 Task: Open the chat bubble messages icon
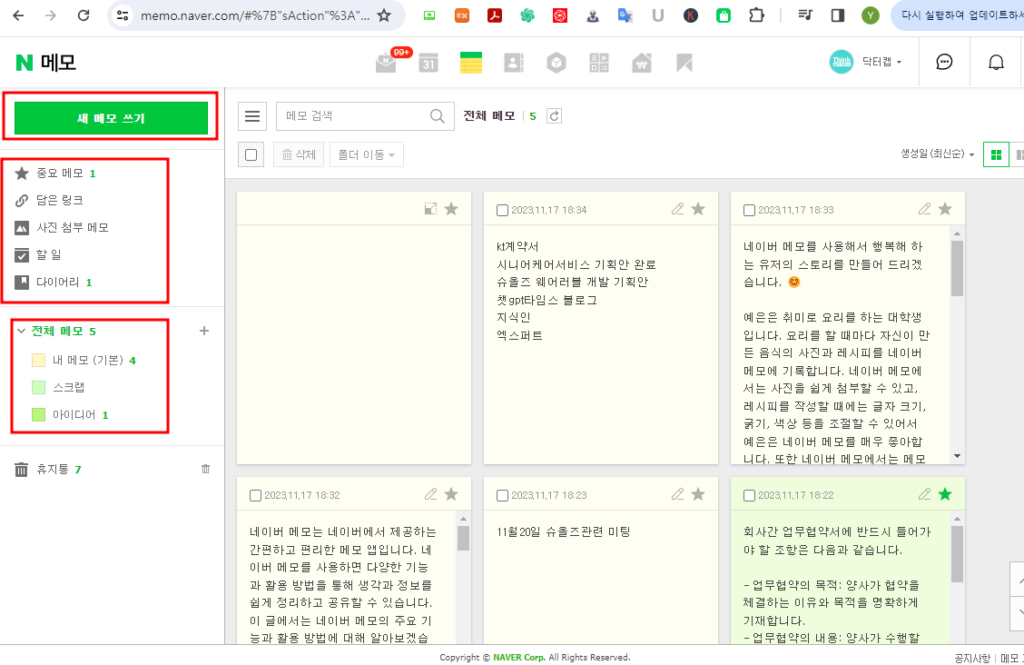(944, 62)
